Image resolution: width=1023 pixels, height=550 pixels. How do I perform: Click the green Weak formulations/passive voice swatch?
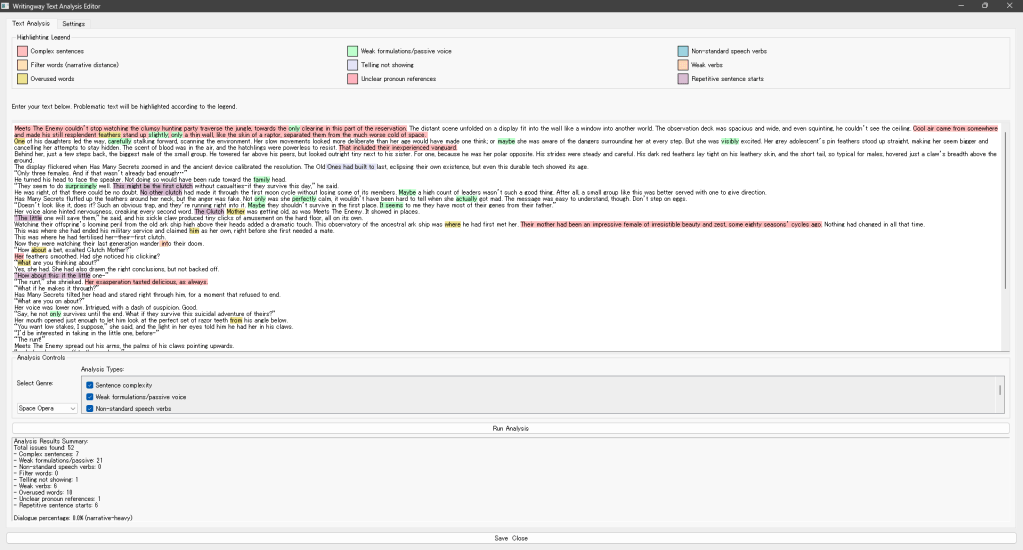pyautogui.click(x=352, y=51)
